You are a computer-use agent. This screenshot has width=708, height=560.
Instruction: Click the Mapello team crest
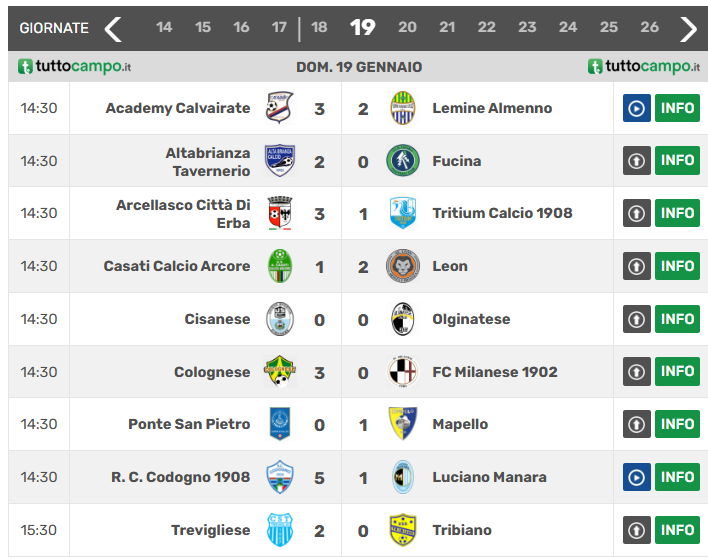coord(402,424)
